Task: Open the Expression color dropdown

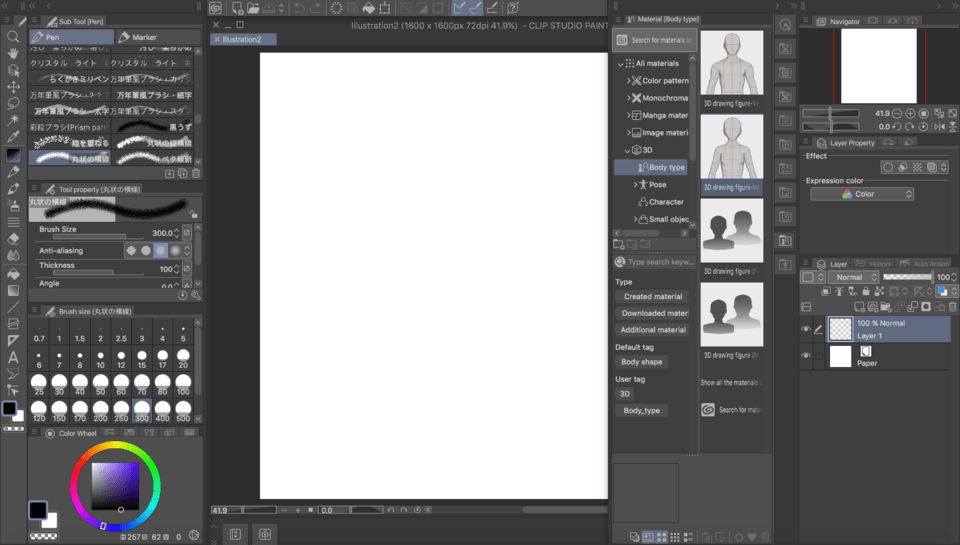Action: pos(862,194)
